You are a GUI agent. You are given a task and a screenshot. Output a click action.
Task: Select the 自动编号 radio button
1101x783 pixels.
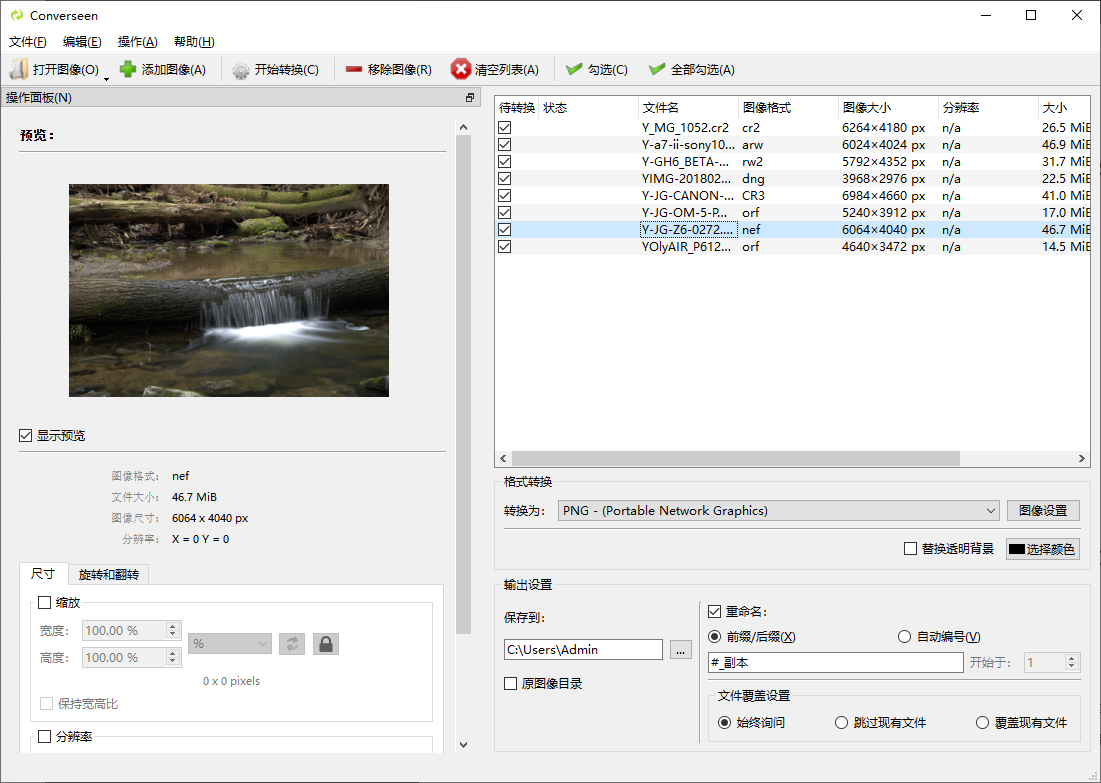tap(905, 637)
